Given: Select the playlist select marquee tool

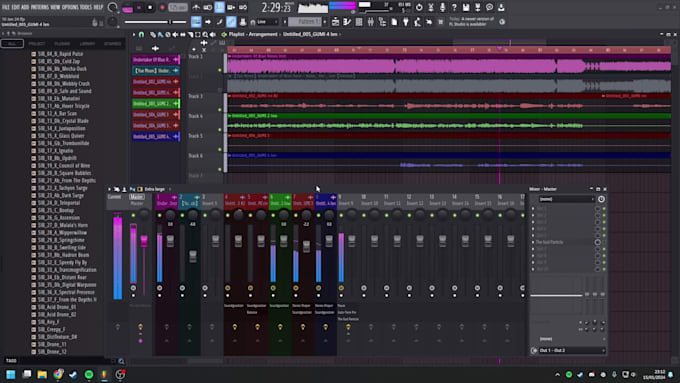Looking at the screenshot, I should (x=198, y=35).
